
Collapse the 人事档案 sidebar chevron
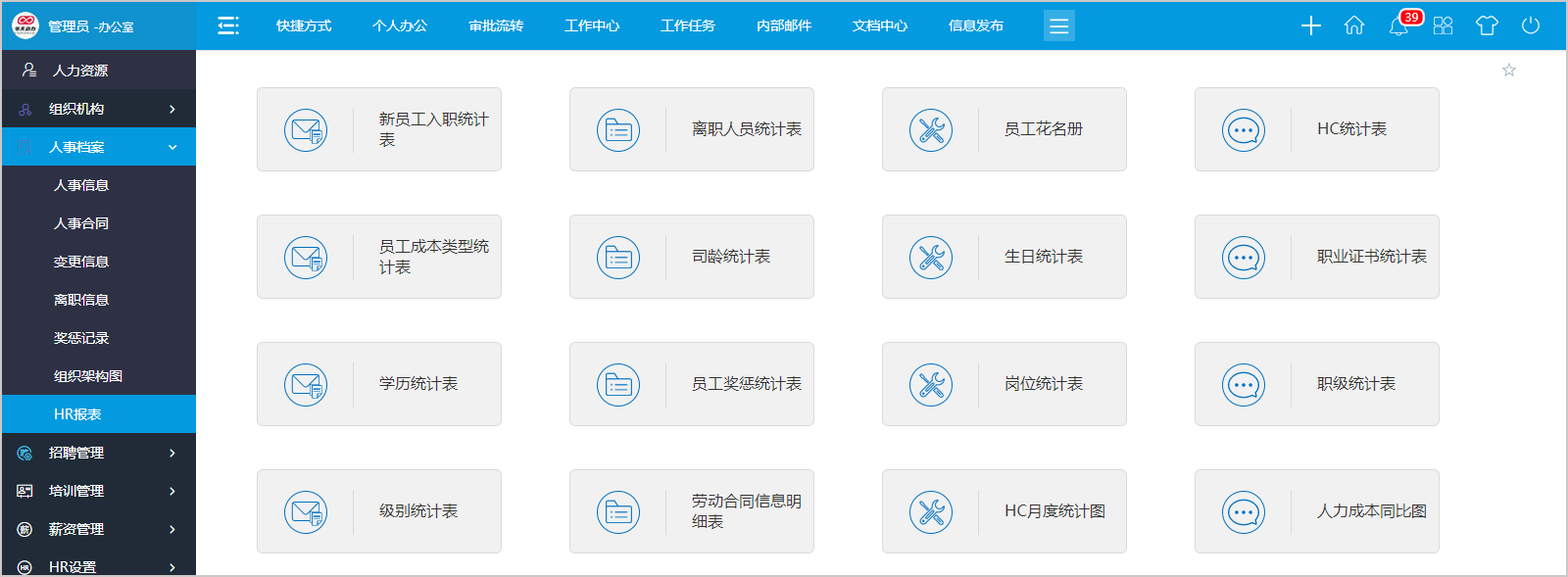coord(172,147)
